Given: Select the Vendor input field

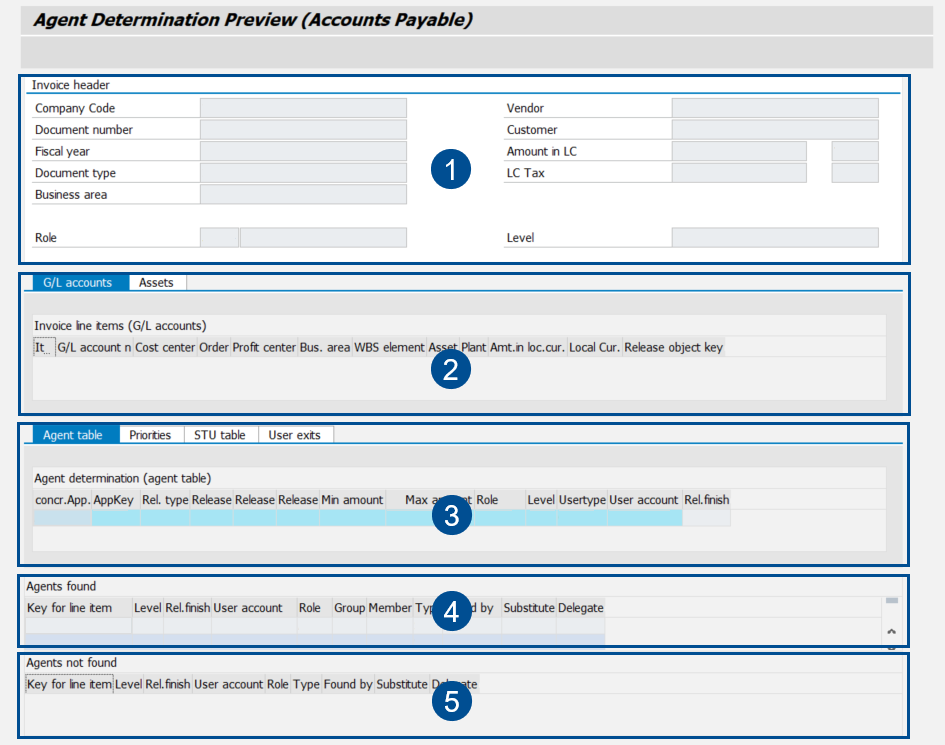Looking at the screenshot, I should pyautogui.click(x=775, y=108).
